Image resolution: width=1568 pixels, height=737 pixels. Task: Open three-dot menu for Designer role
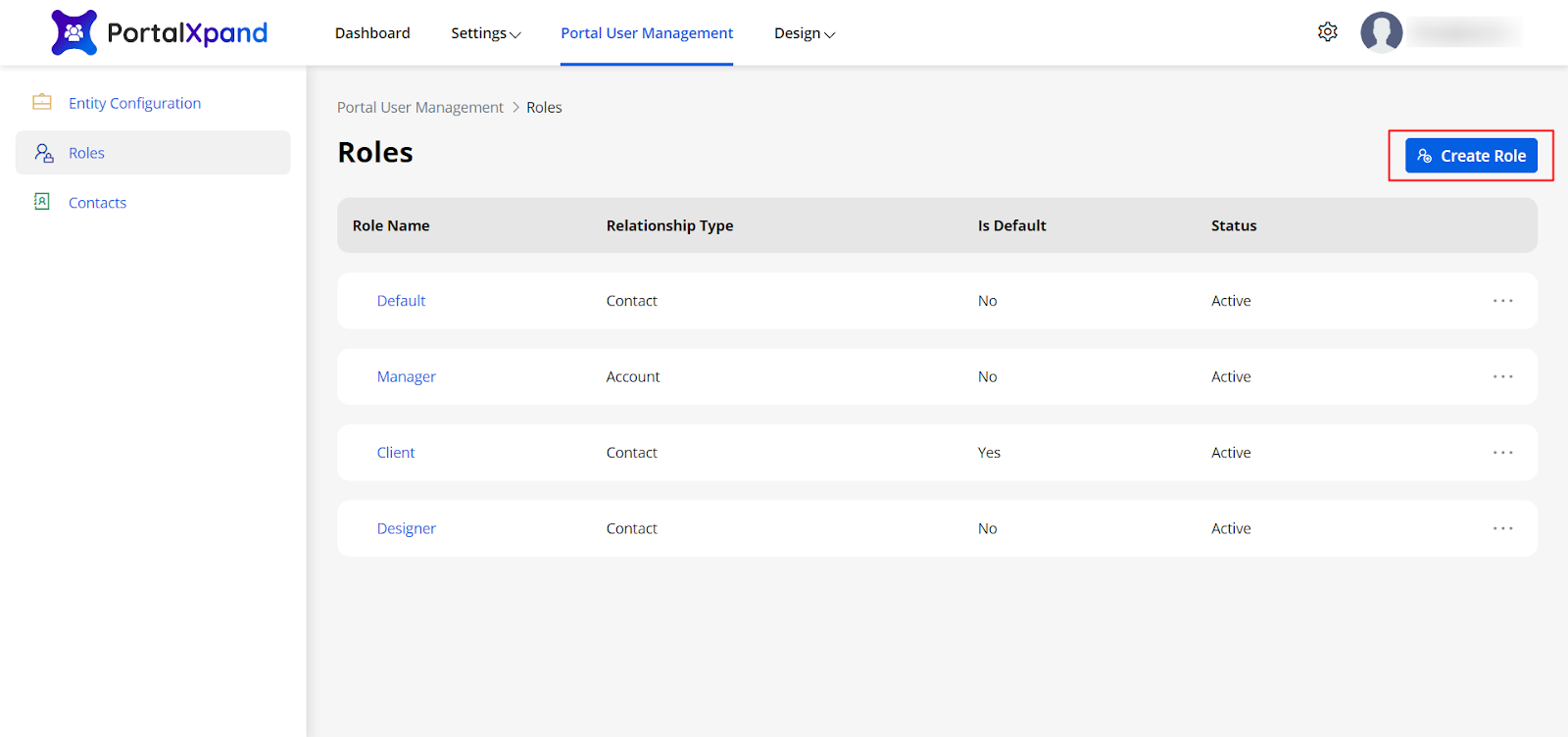[1502, 528]
